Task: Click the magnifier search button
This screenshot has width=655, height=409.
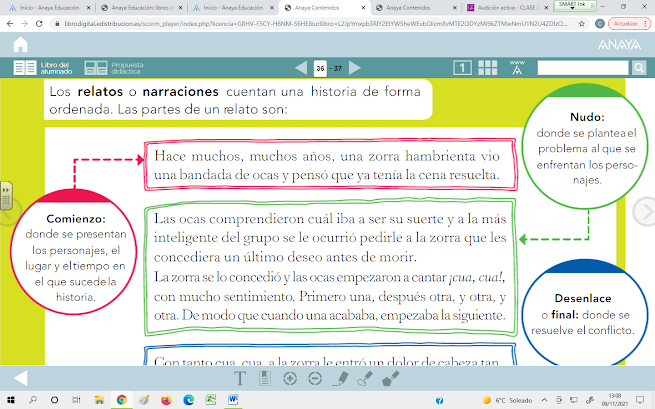Action: [639, 68]
